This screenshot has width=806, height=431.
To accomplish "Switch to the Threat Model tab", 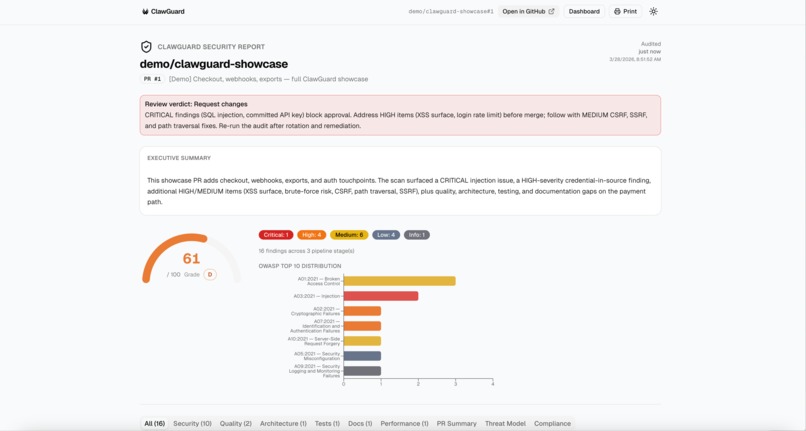I will (x=505, y=424).
